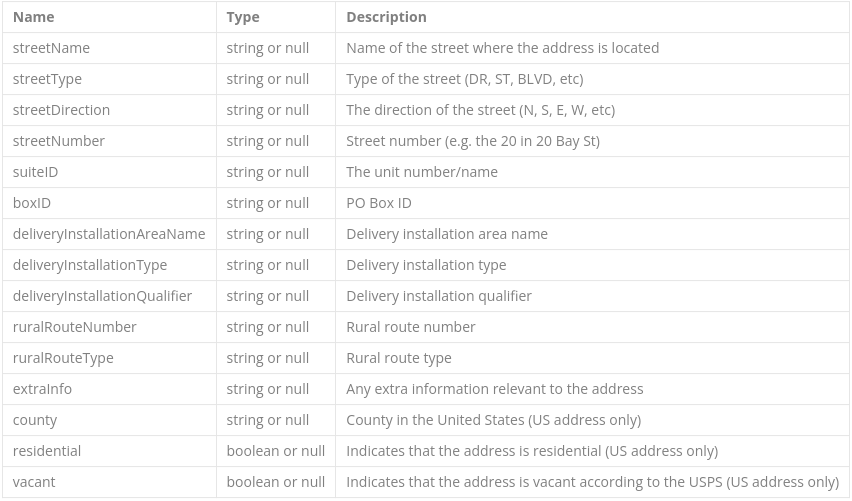Select the streetName field name
The width and height of the screenshot is (852, 501).
click(51, 48)
